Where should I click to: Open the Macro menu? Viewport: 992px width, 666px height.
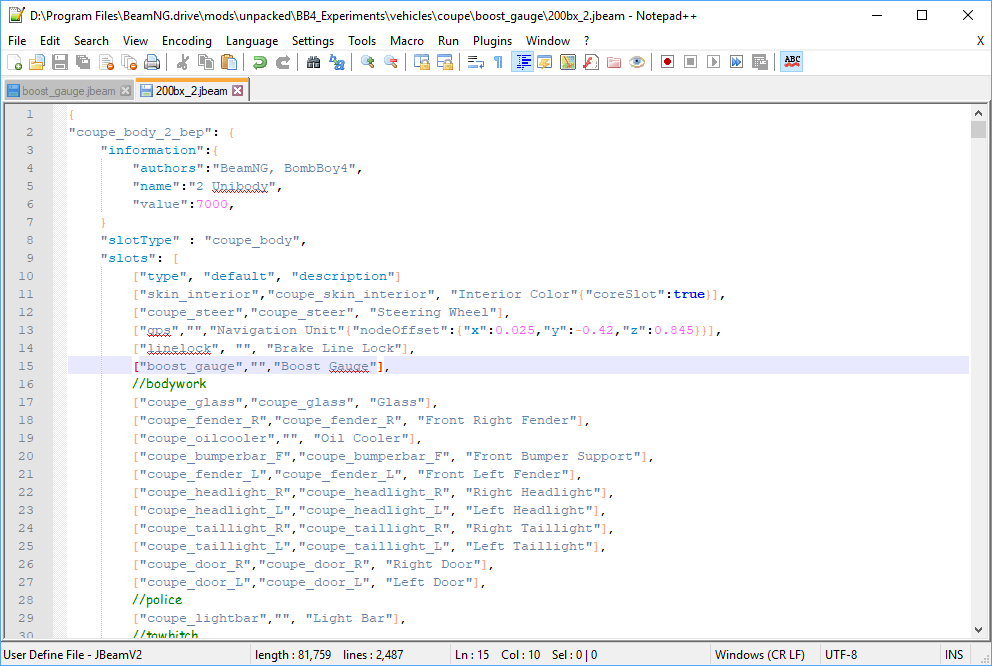[x=407, y=40]
